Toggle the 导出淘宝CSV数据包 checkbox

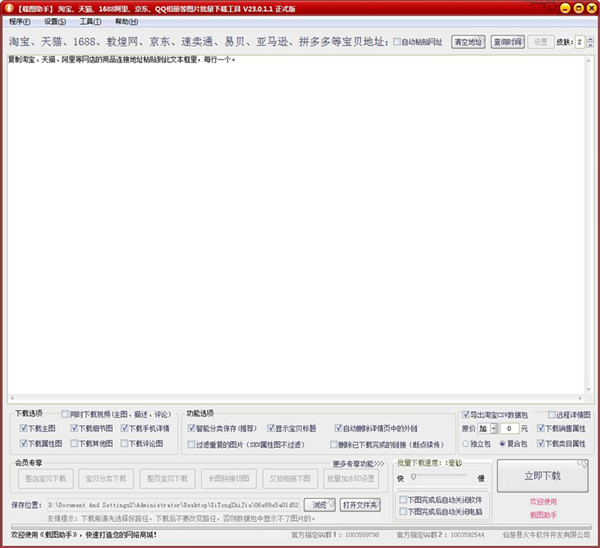pyautogui.click(x=466, y=414)
